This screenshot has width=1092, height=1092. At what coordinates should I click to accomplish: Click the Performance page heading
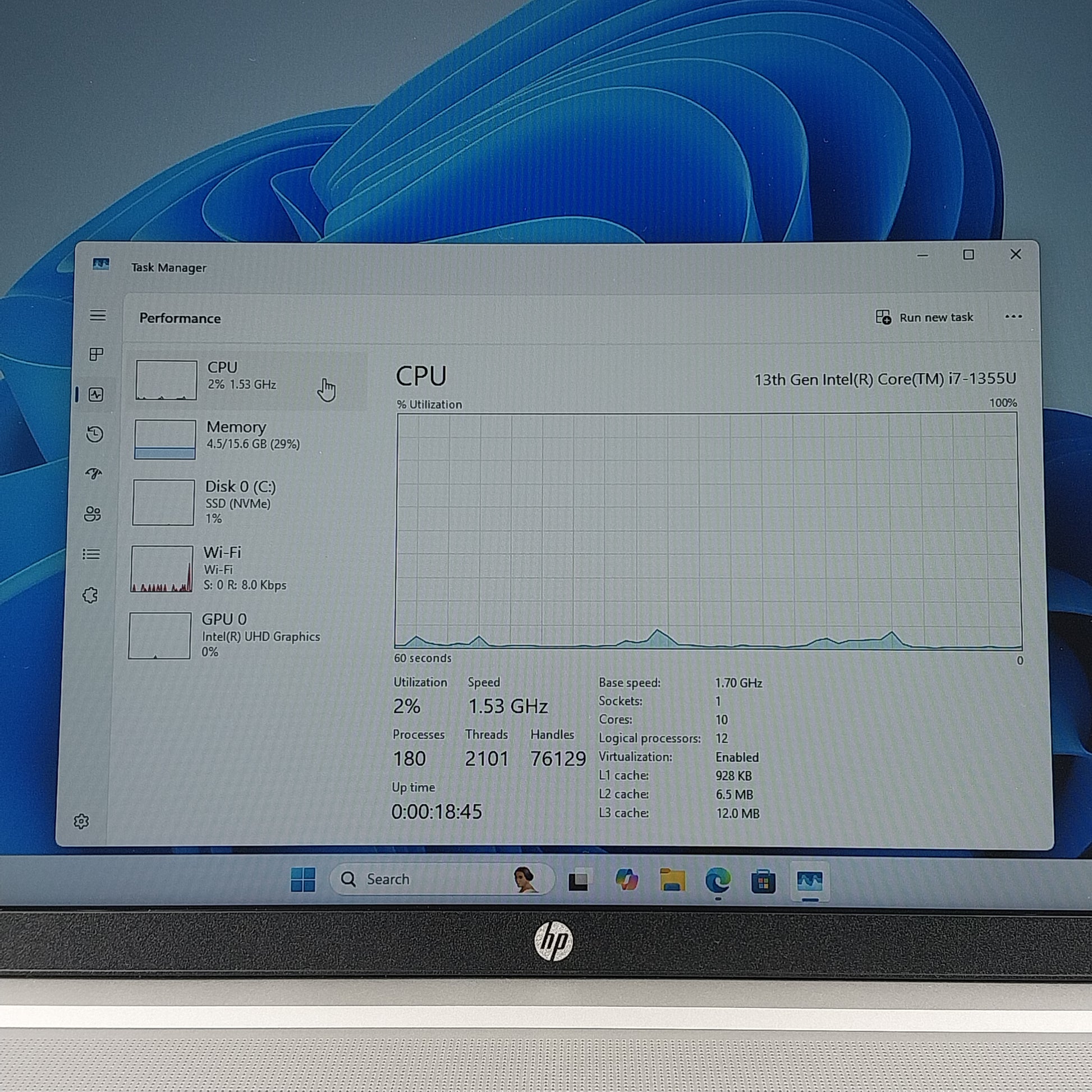click(x=180, y=318)
